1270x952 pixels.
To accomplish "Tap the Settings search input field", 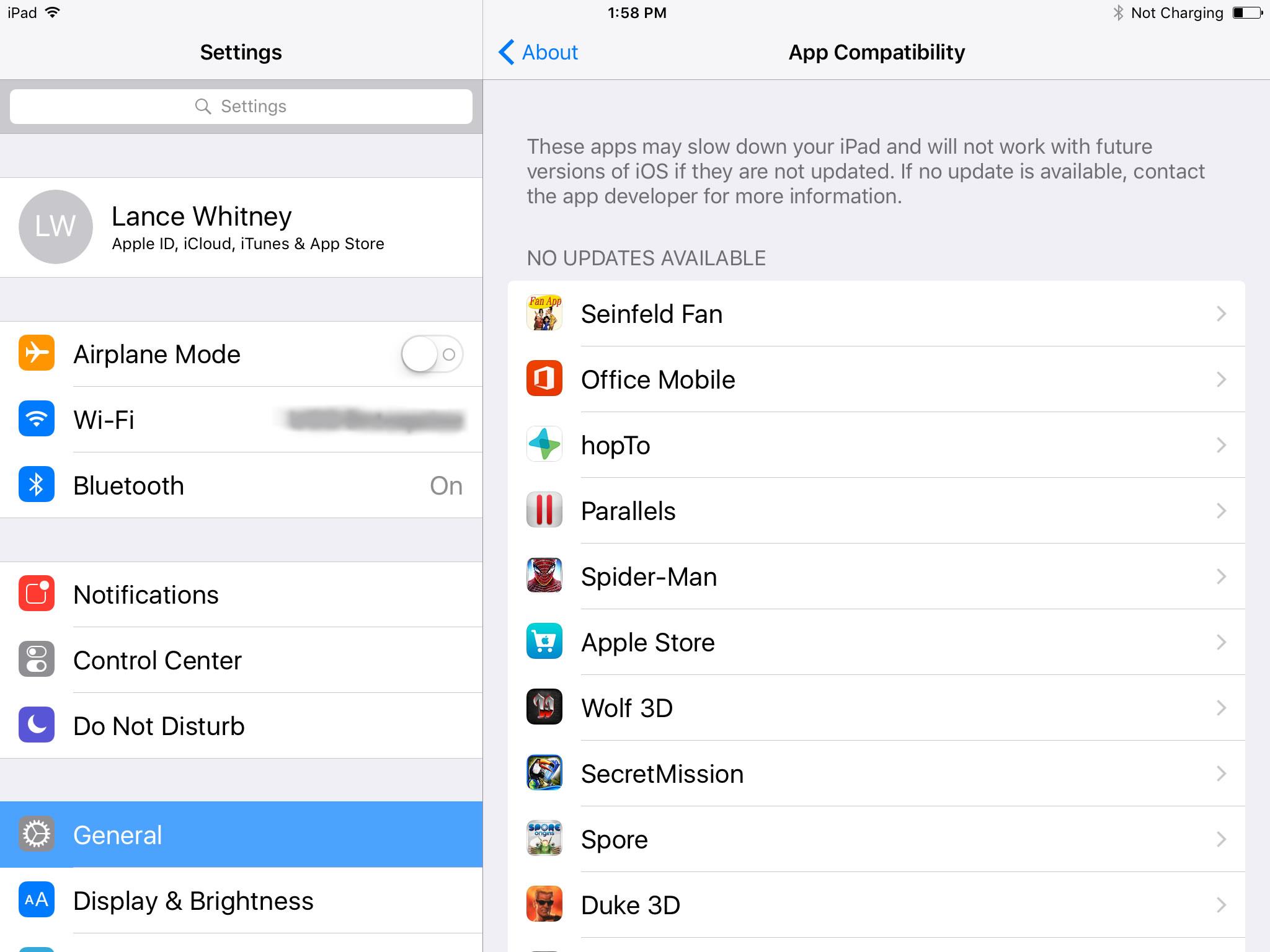I will coord(239,106).
